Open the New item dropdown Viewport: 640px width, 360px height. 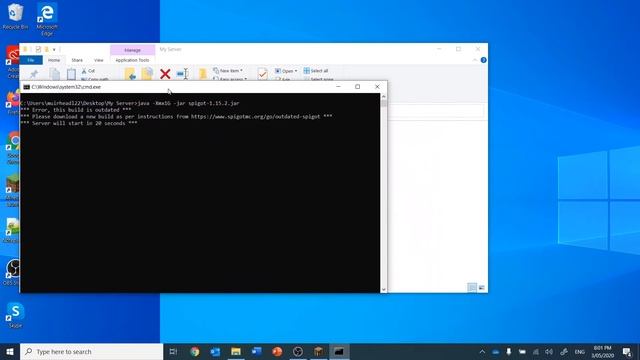click(228, 71)
